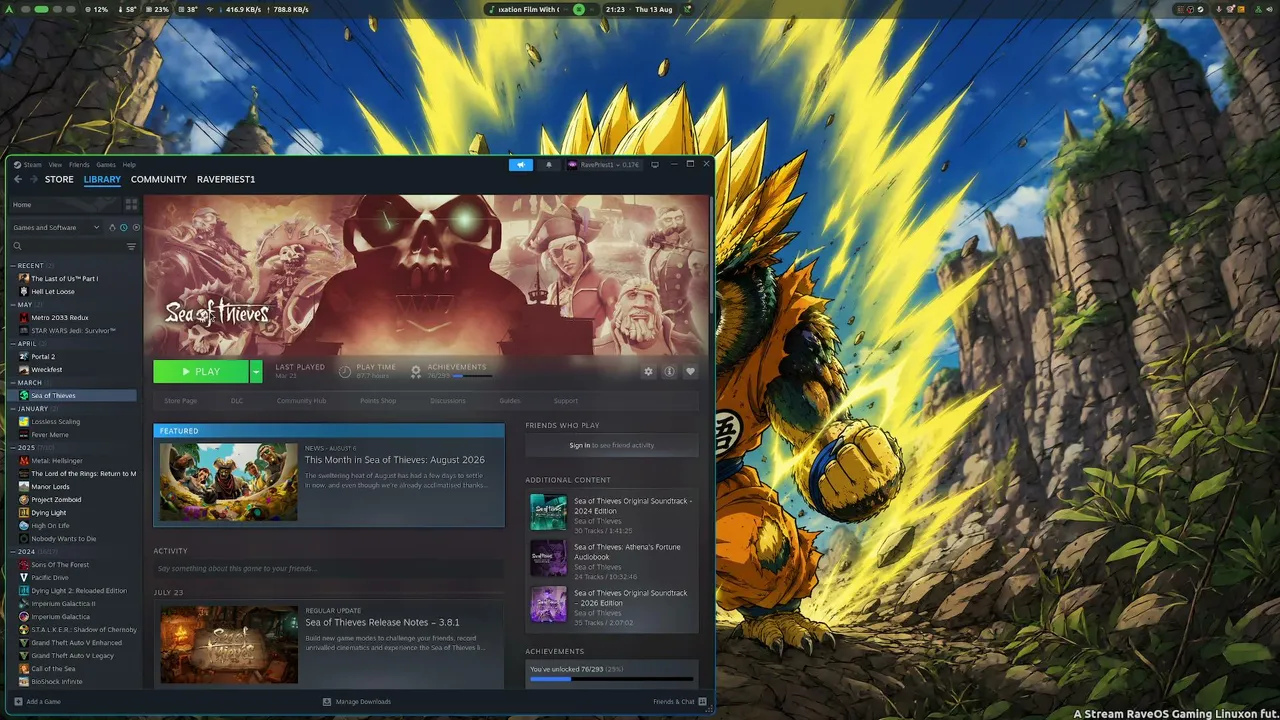Collapse the JANUARY library category

pos(13,409)
